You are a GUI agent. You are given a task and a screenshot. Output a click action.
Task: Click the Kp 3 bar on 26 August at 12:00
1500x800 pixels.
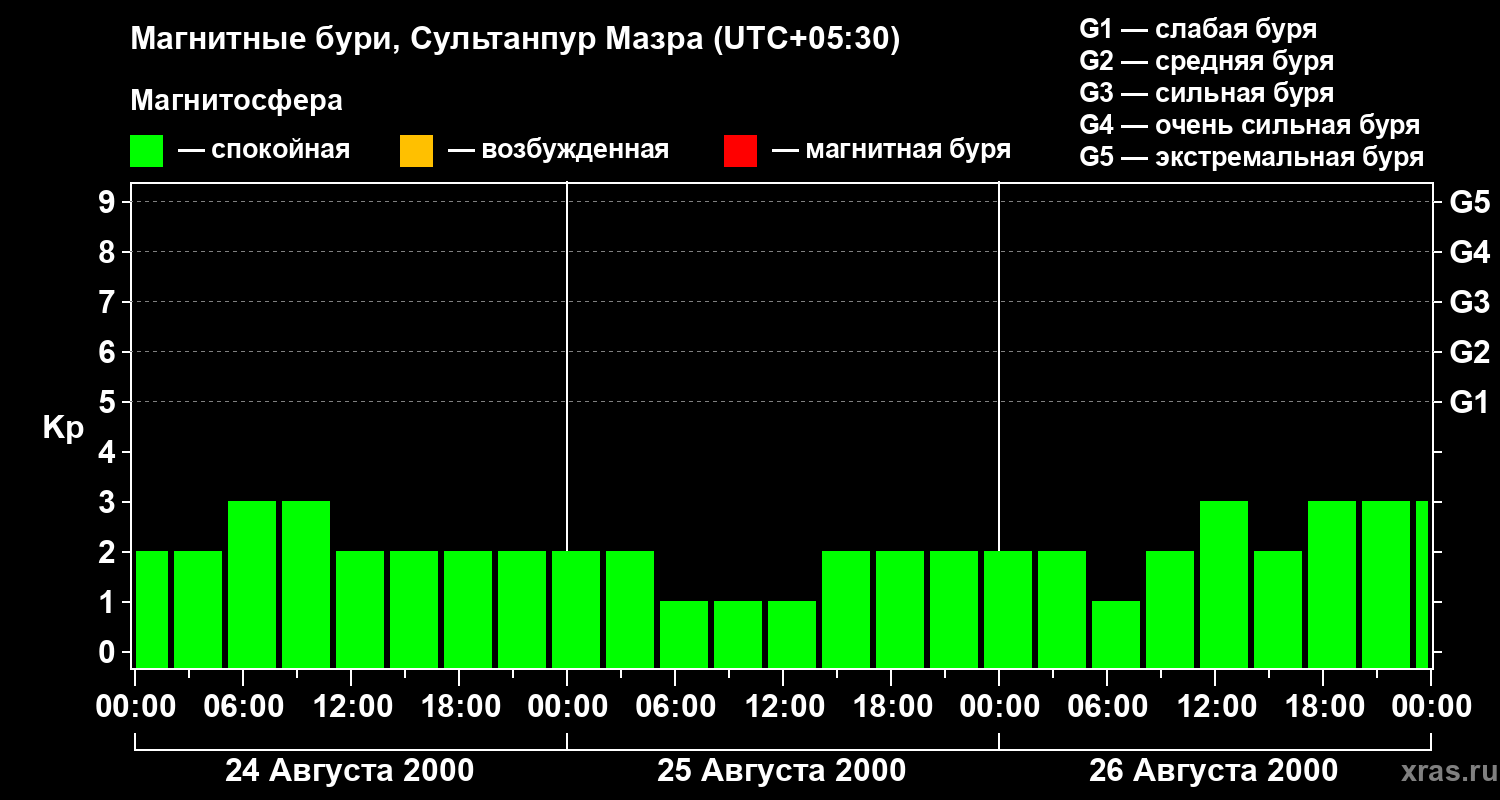click(x=1224, y=584)
